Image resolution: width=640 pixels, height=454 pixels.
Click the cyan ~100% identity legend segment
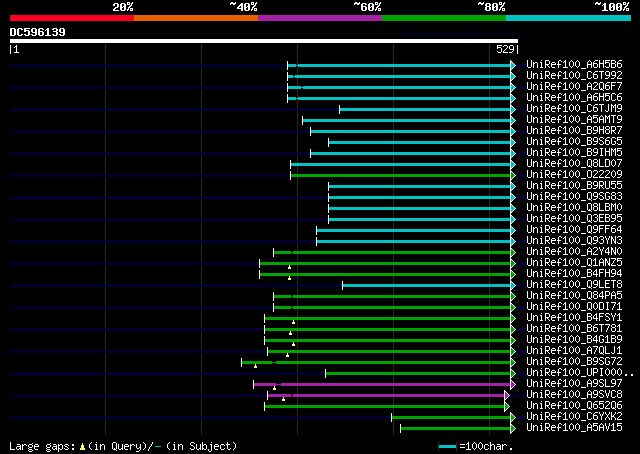coord(569,18)
